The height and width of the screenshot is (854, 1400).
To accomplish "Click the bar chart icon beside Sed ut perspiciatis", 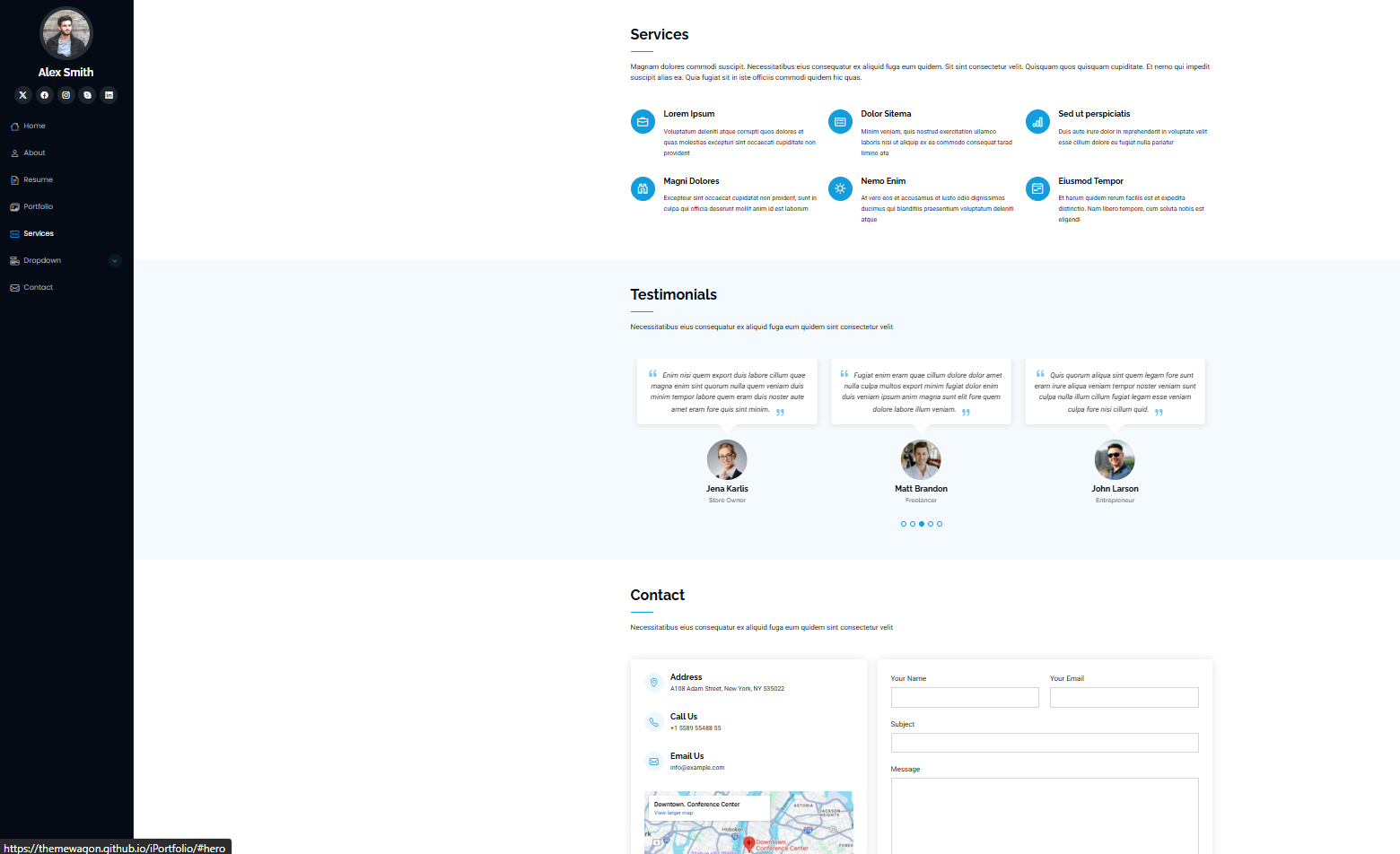I will click(x=1037, y=122).
